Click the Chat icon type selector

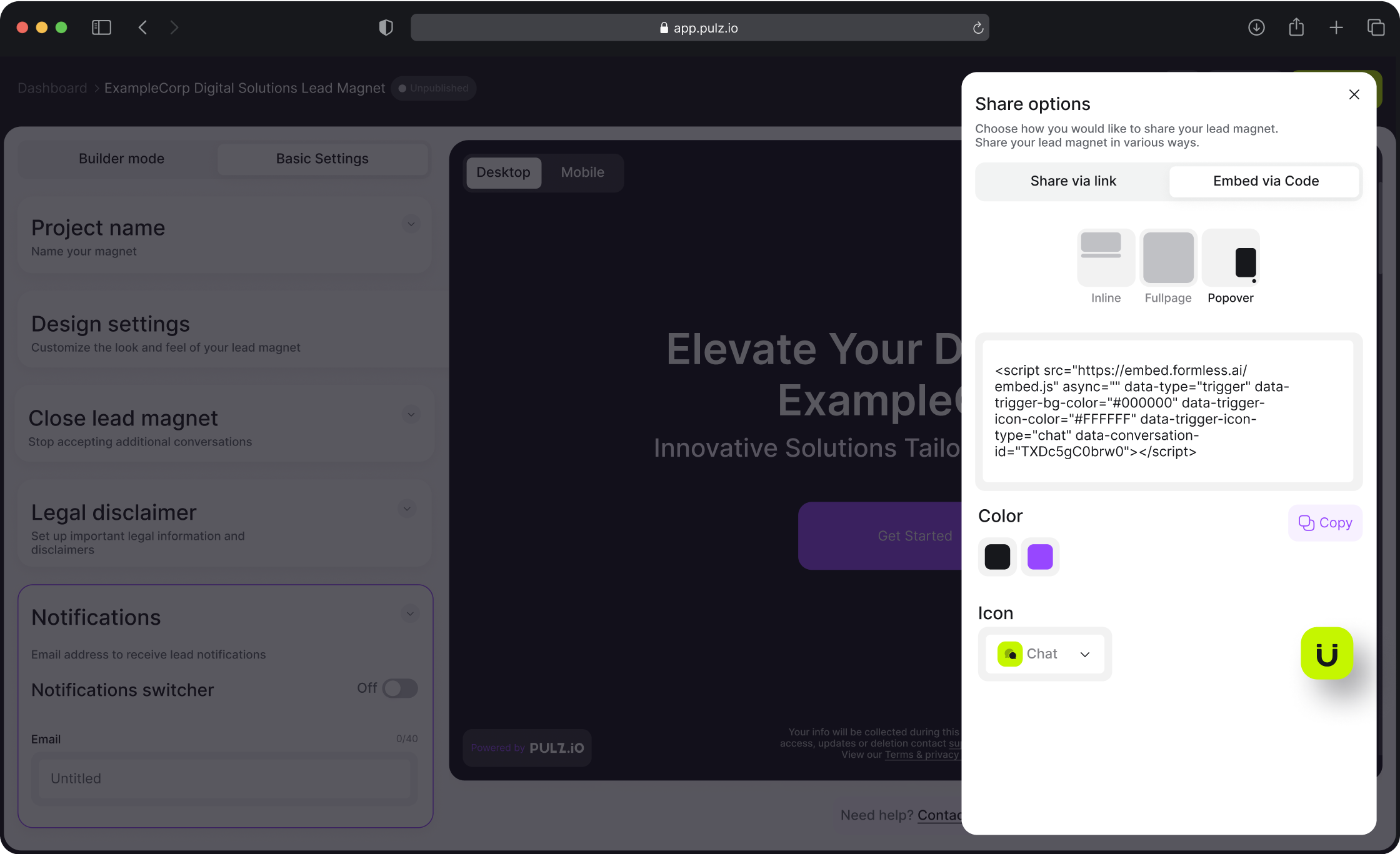pos(1044,653)
